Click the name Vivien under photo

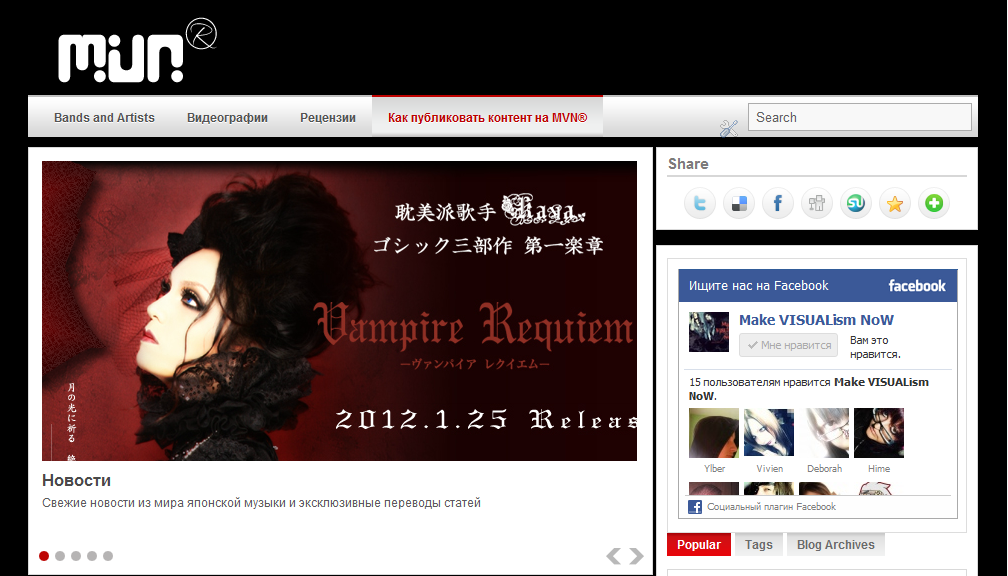[770, 469]
